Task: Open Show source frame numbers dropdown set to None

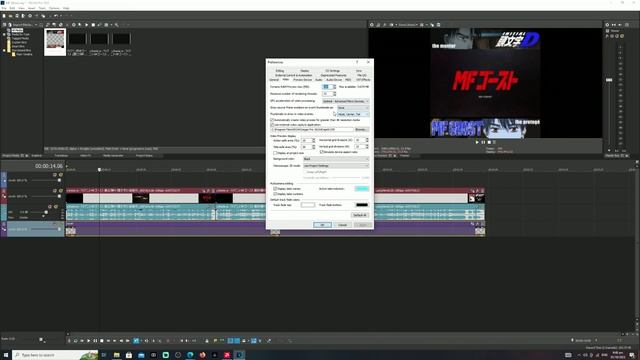Action: click(x=353, y=108)
